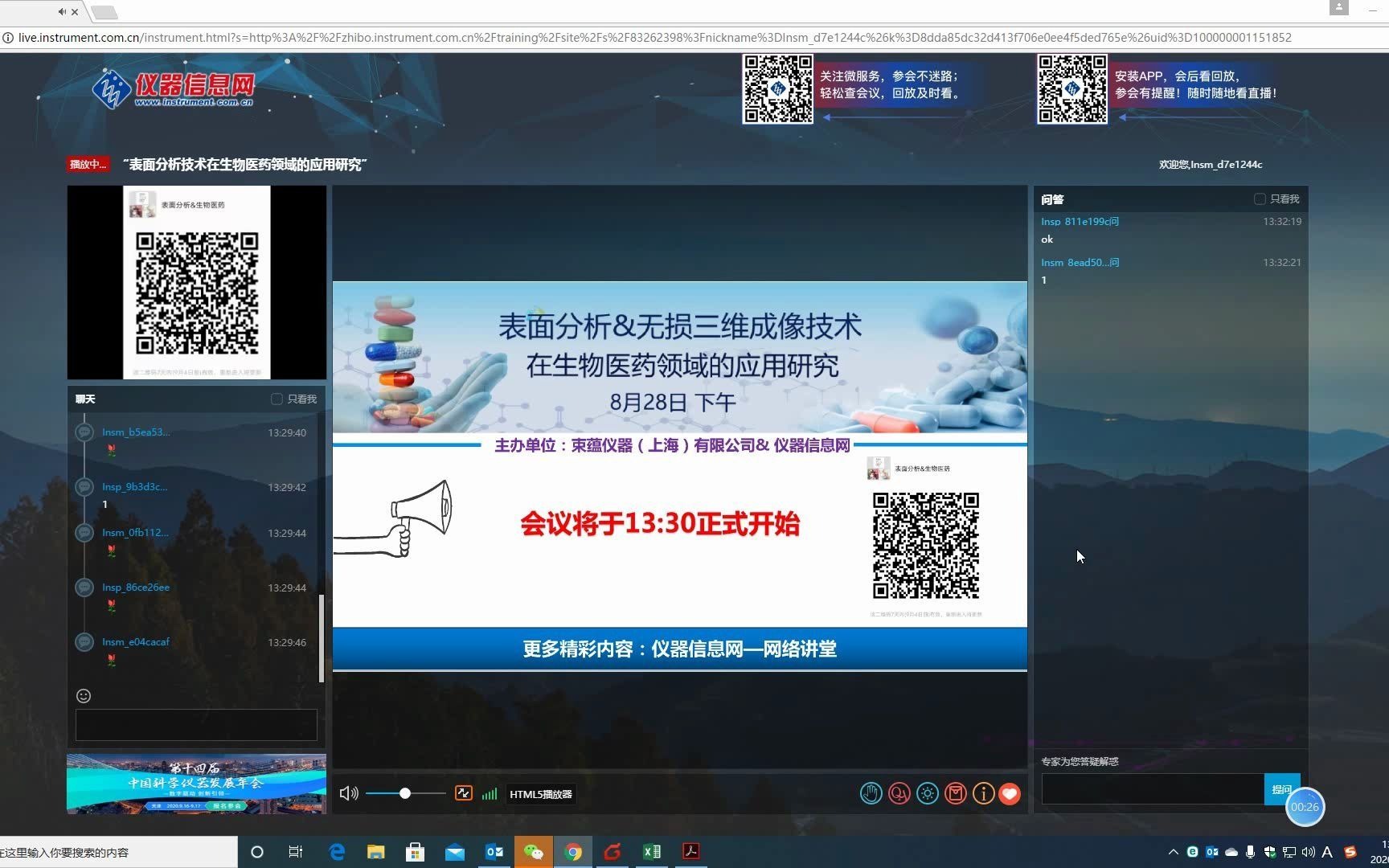
Task: Open the blue gear settings icon in player bar
Action: 928,793
